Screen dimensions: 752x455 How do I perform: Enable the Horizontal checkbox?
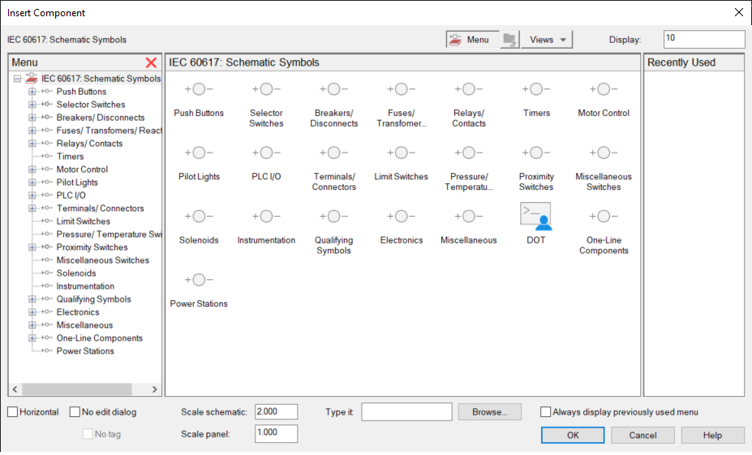[13, 412]
